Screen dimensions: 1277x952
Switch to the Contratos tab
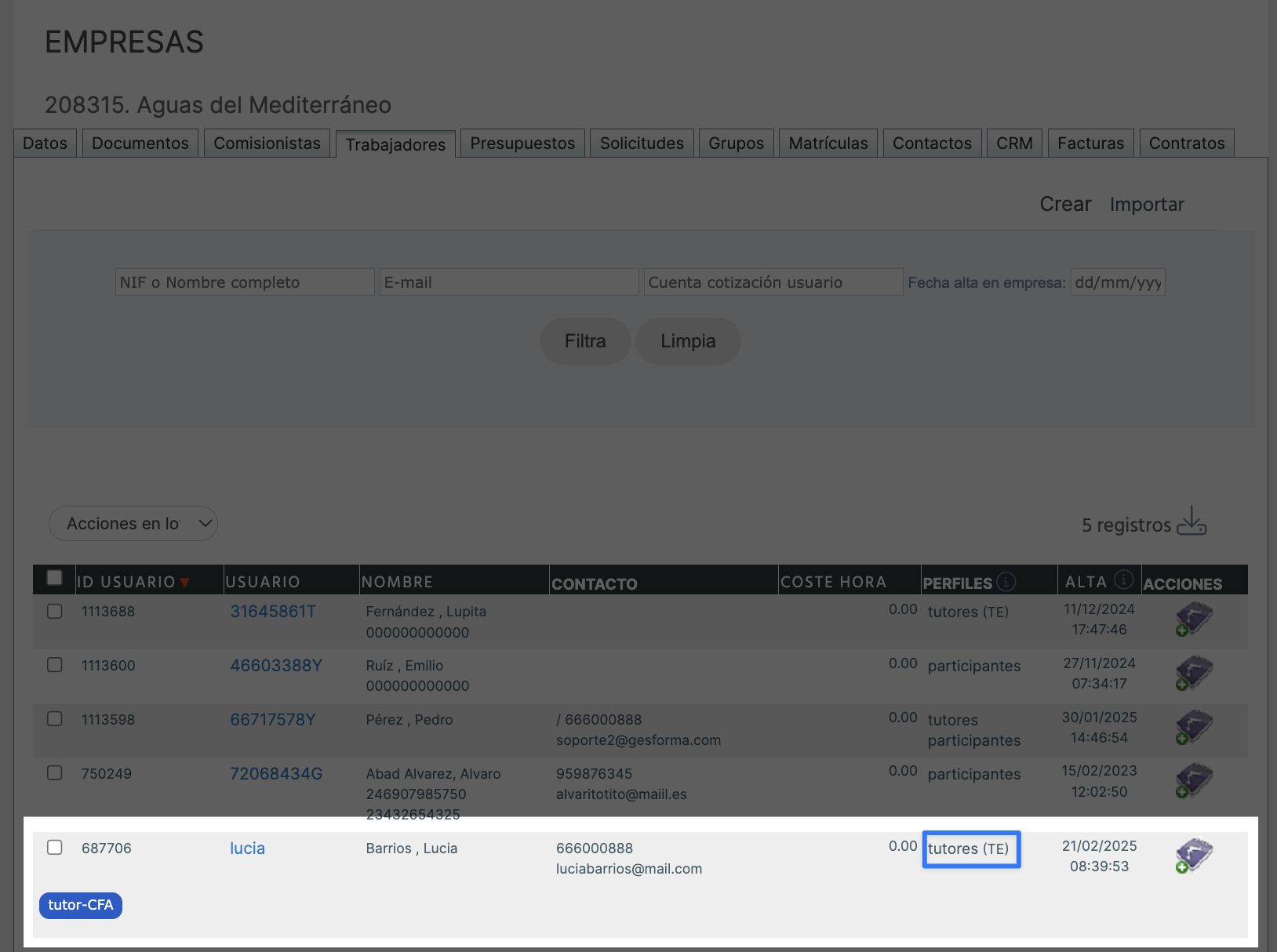(1187, 144)
